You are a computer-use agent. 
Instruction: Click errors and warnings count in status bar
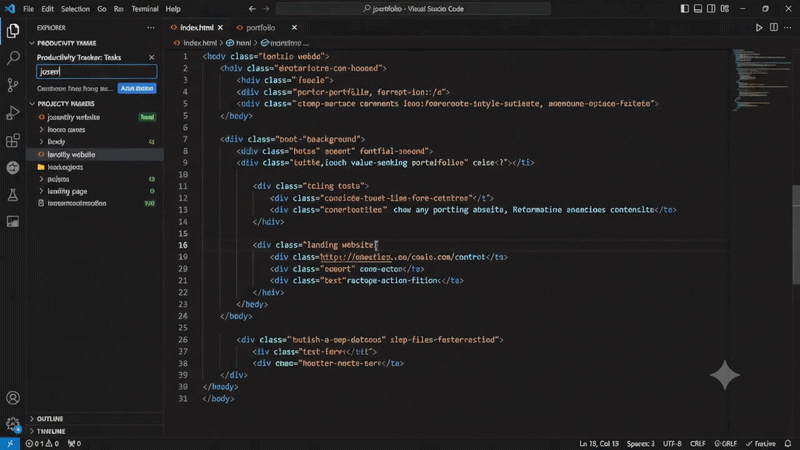click(x=42, y=444)
